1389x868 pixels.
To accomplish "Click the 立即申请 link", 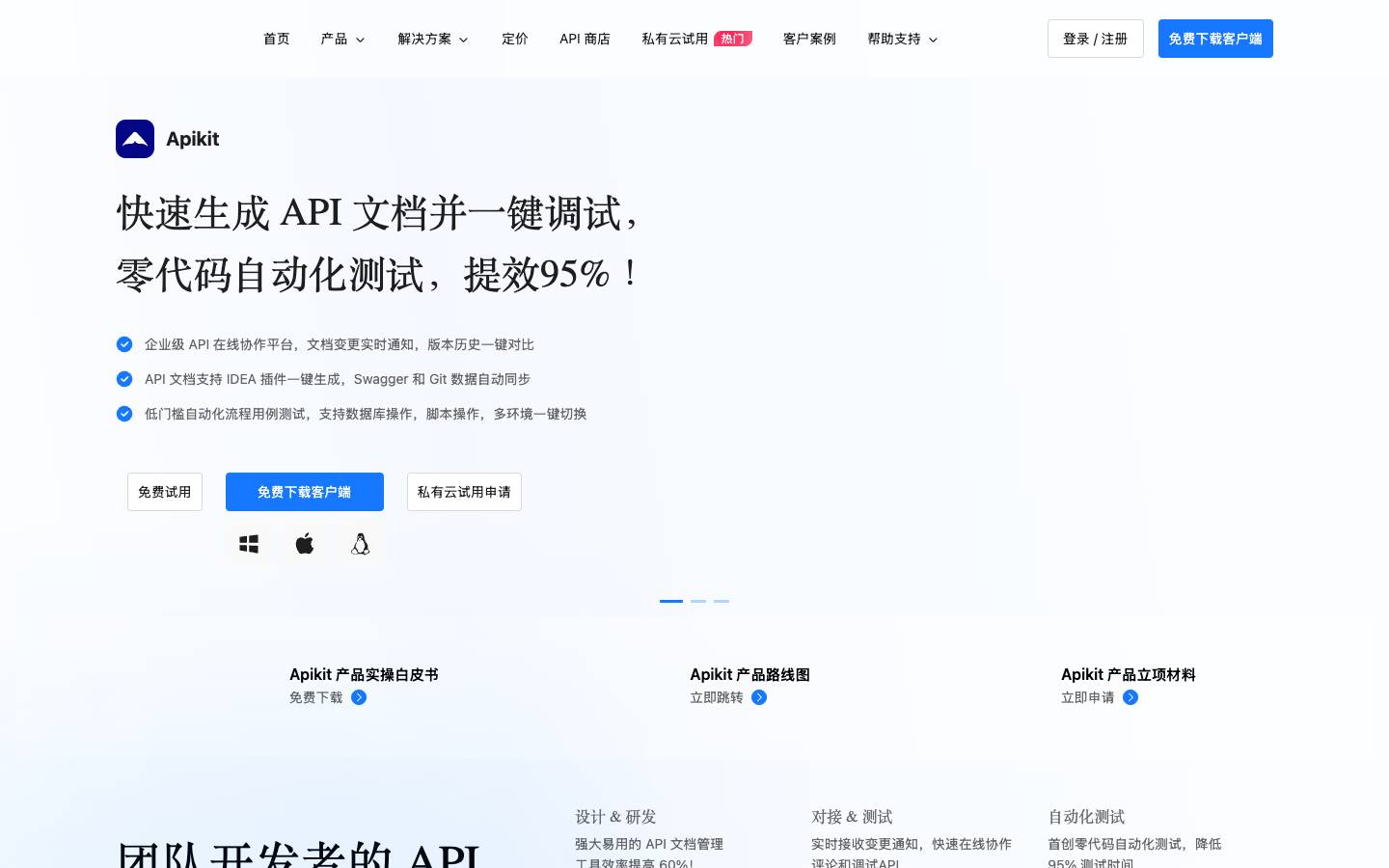I will click(1088, 697).
